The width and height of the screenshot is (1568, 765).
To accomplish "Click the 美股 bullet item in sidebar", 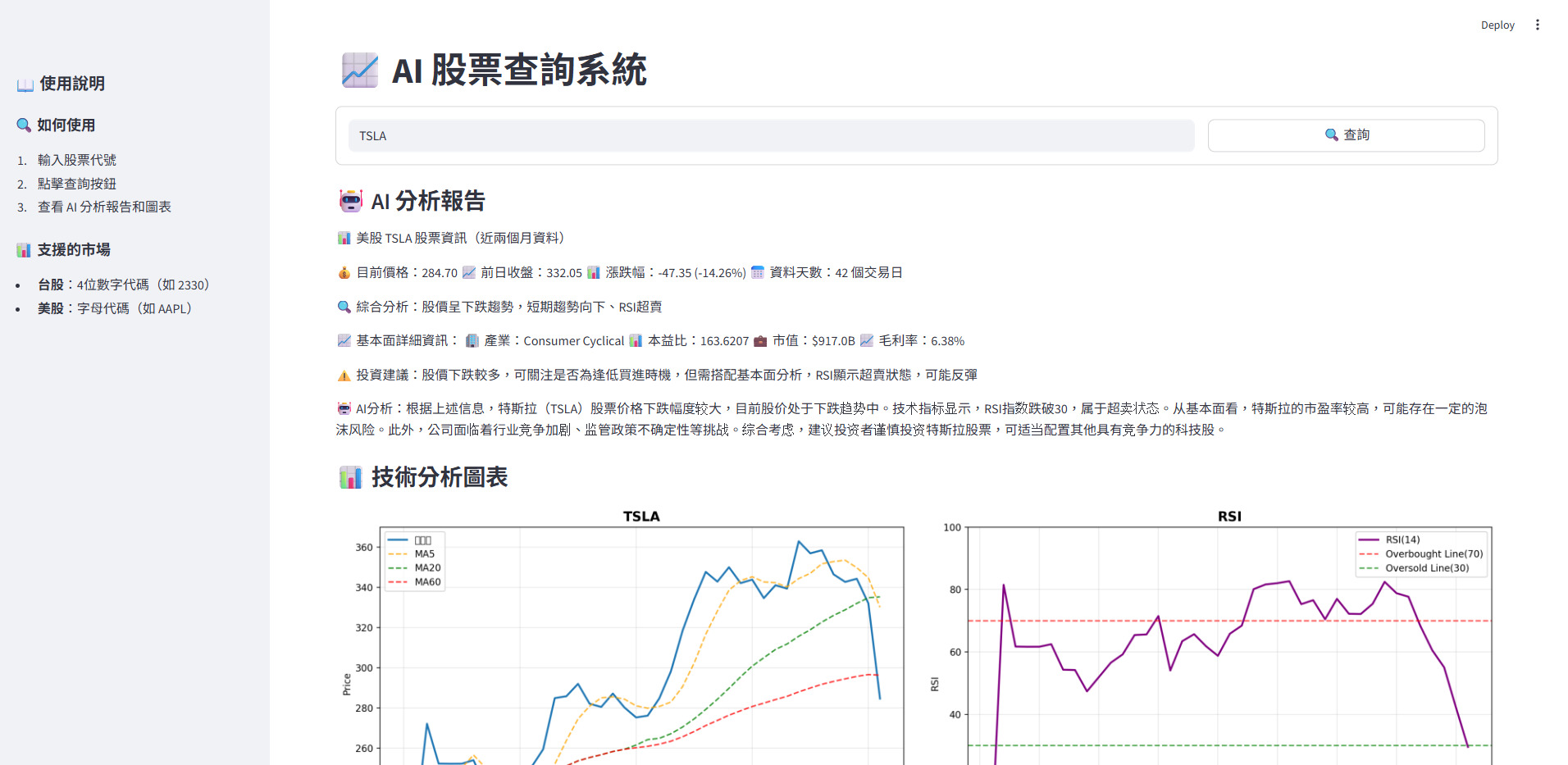I will pos(115,309).
